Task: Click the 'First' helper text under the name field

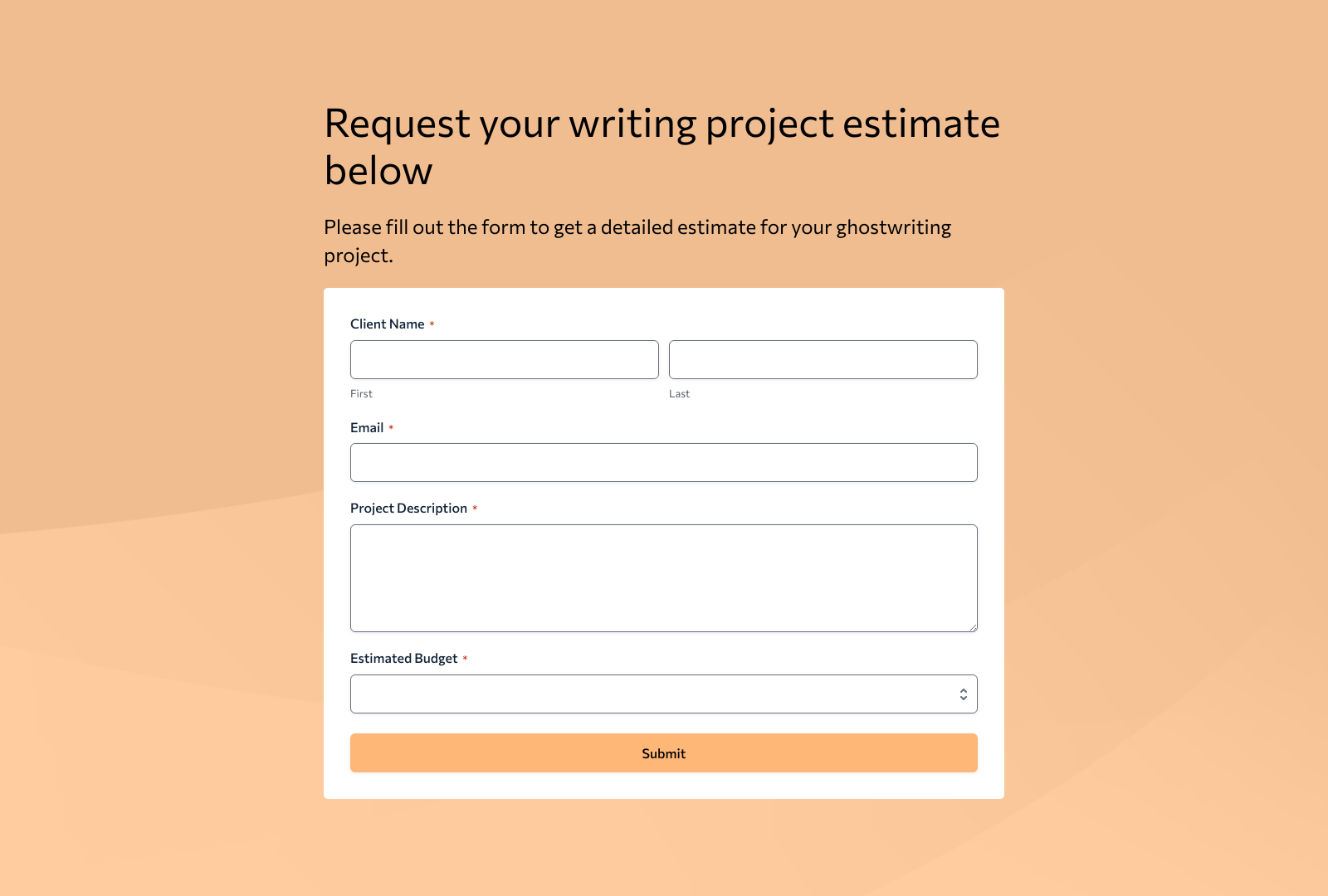Action: tap(361, 393)
